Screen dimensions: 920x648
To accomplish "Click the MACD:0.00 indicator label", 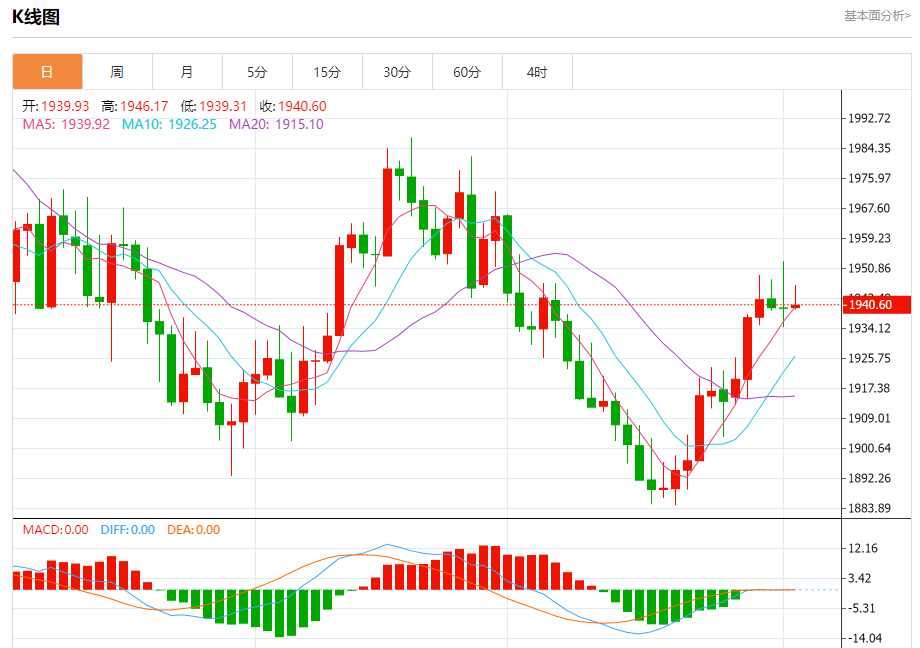I will click(55, 530).
